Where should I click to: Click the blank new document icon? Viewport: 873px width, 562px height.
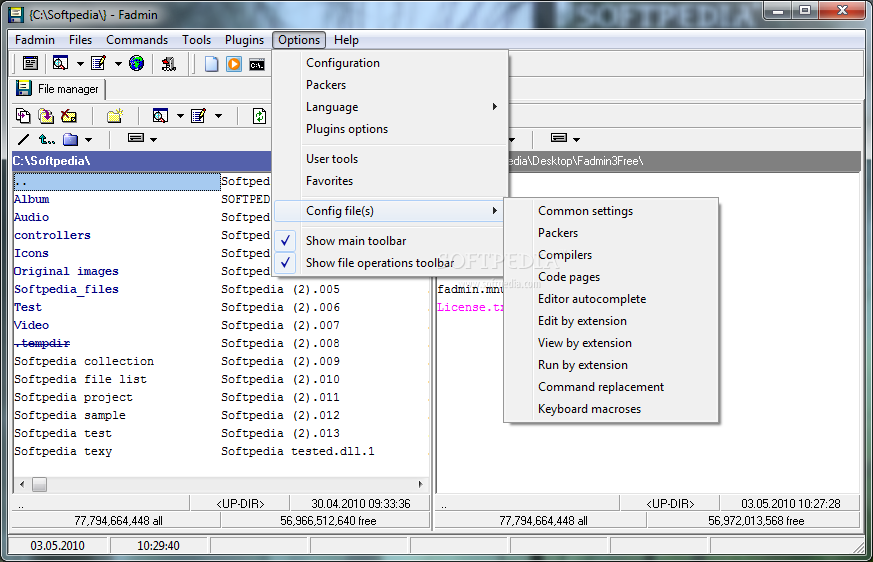click(x=212, y=64)
